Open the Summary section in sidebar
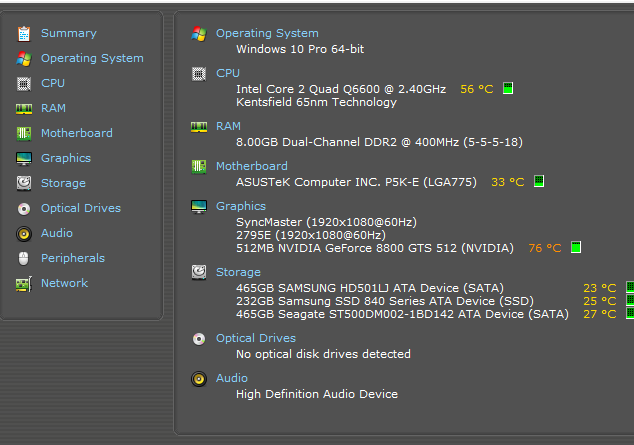The width and height of the screenshot is (634, 445). coord(69,33)
